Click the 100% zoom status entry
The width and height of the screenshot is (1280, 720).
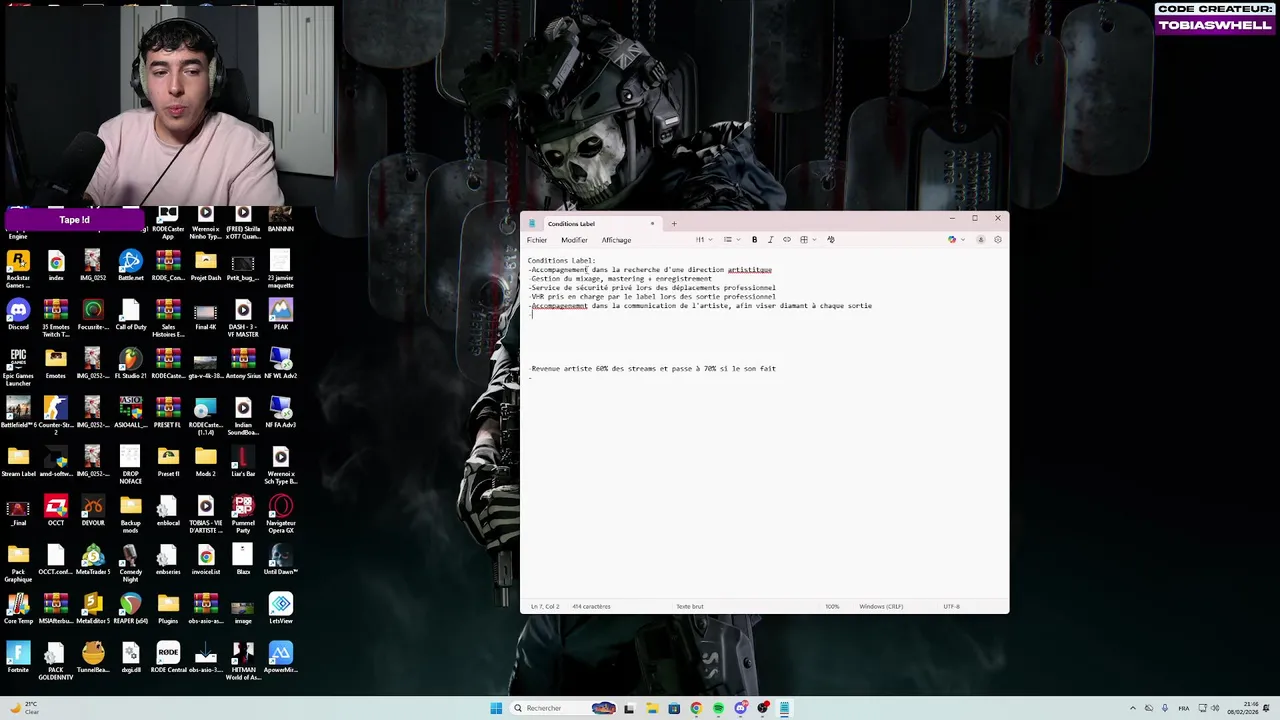[x=832, y=606]
